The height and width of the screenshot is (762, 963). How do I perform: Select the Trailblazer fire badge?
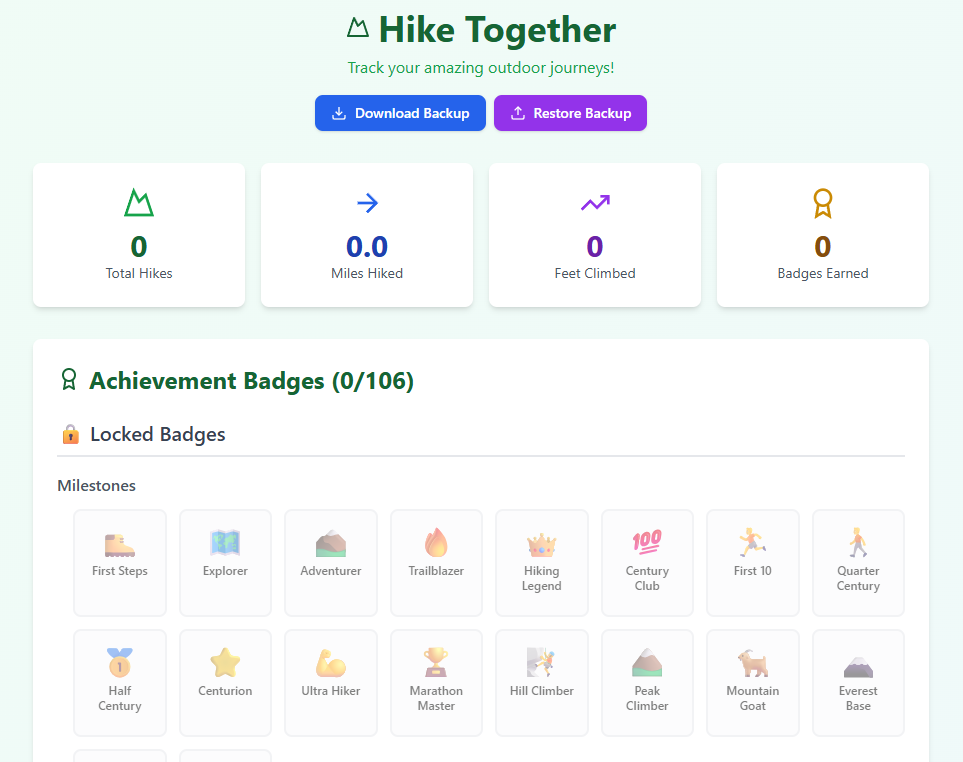436,562
